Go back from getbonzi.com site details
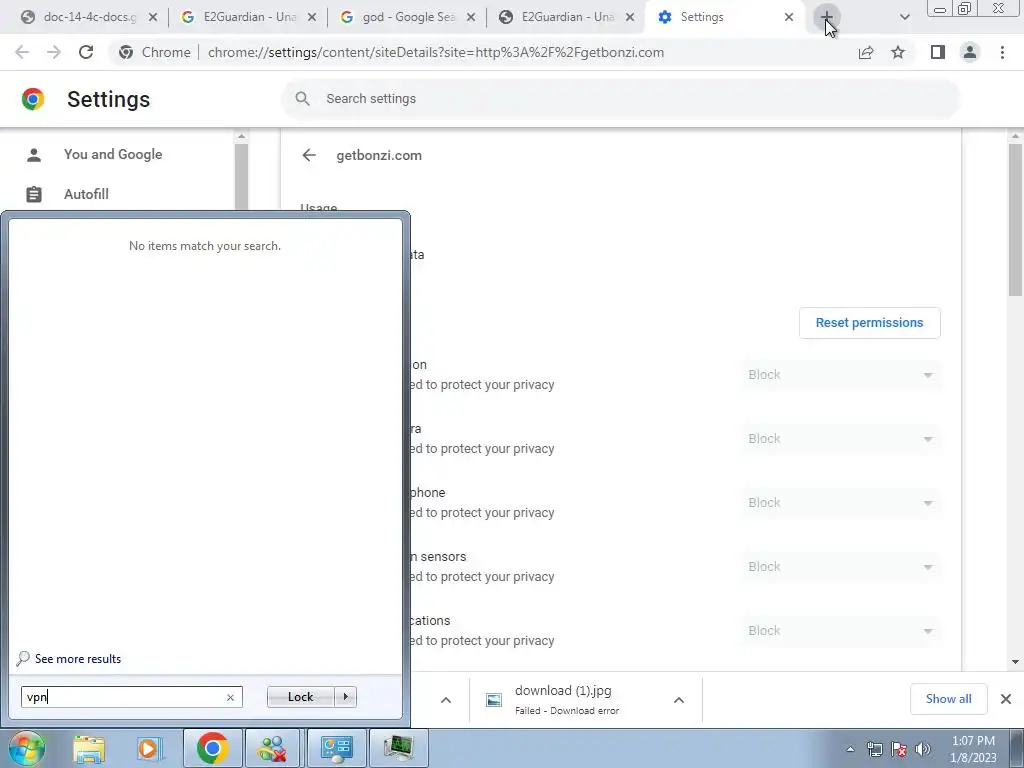 tap(309, 155)
